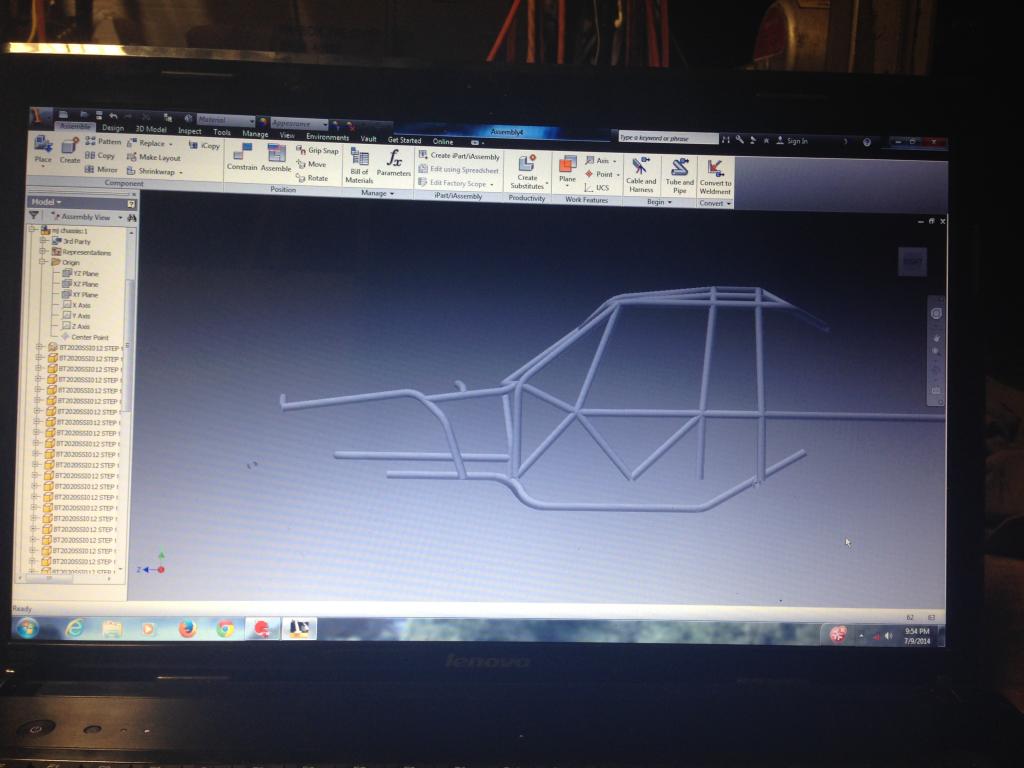The height and width of the screenshot is (768, 1024).
Task: Expand the Manage panel dropdown
Action: point(377,193)
